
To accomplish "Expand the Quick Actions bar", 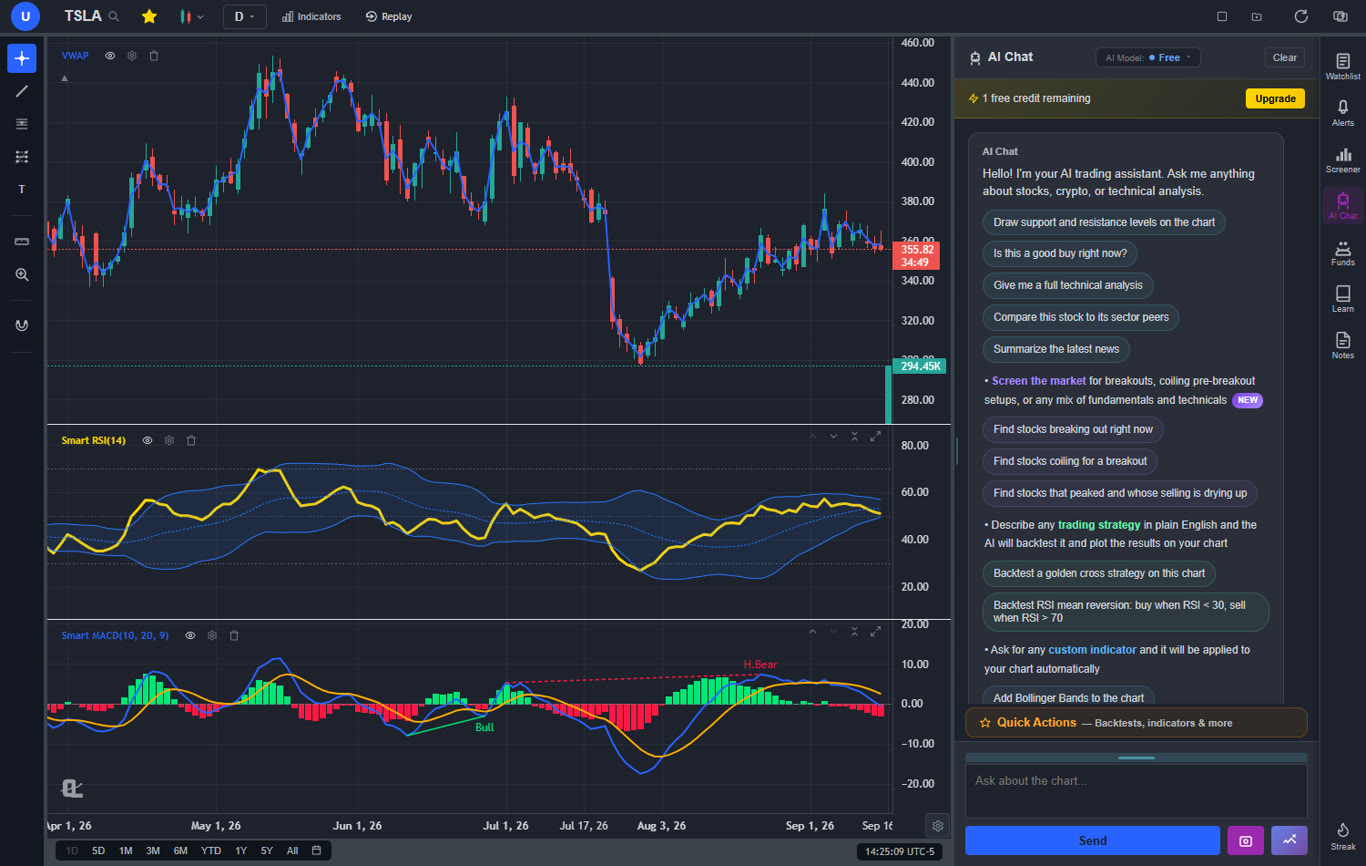I will (x=1136, y=722).
